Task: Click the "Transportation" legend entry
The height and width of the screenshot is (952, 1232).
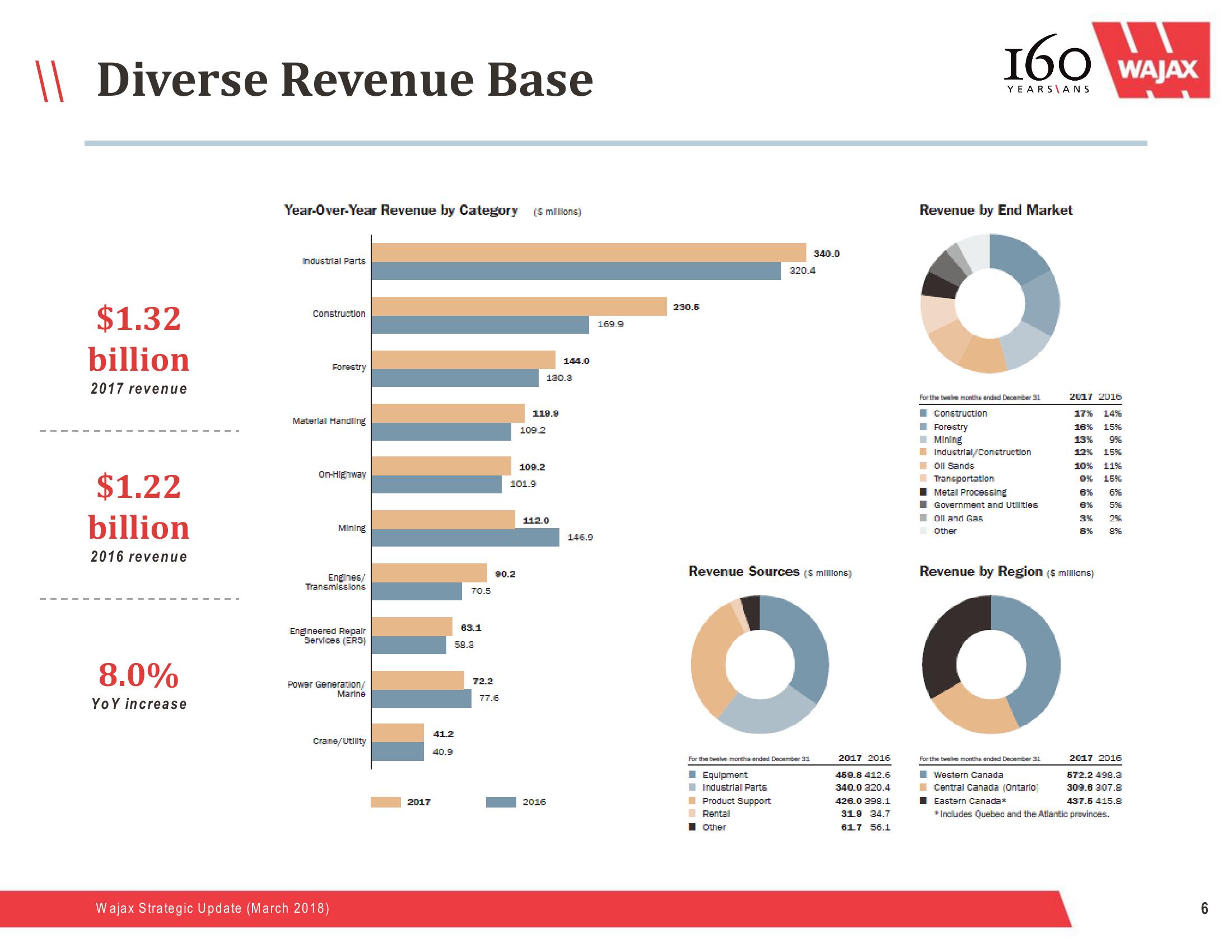Action: point(964,479)
